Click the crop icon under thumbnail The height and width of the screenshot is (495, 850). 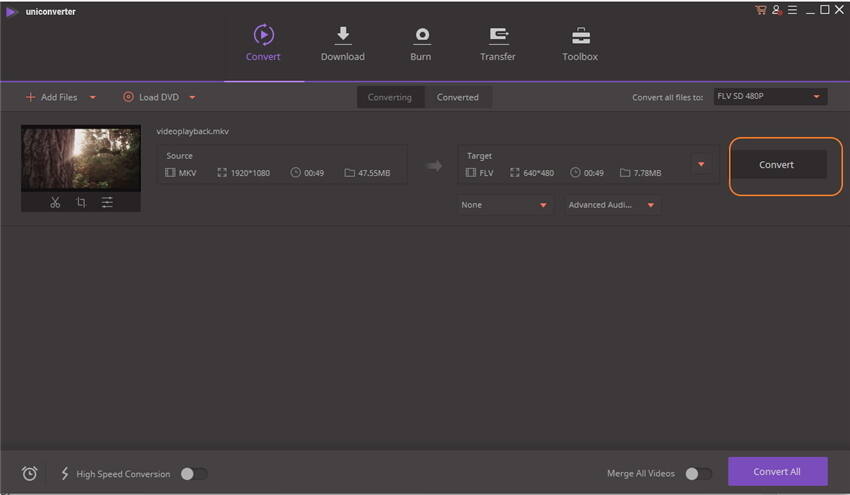[x=81, y=202]
